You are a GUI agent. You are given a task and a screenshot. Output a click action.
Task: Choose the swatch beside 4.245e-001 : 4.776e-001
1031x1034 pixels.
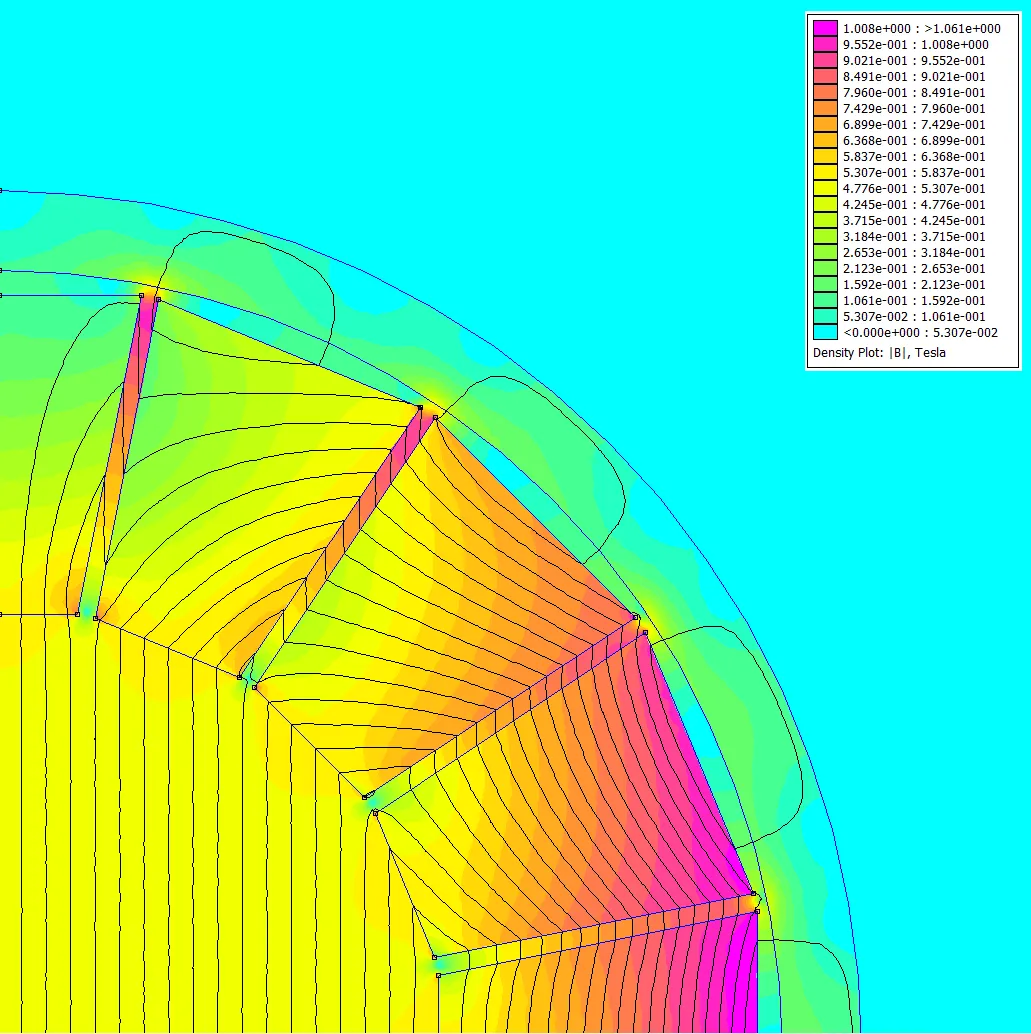click(825, 204)
